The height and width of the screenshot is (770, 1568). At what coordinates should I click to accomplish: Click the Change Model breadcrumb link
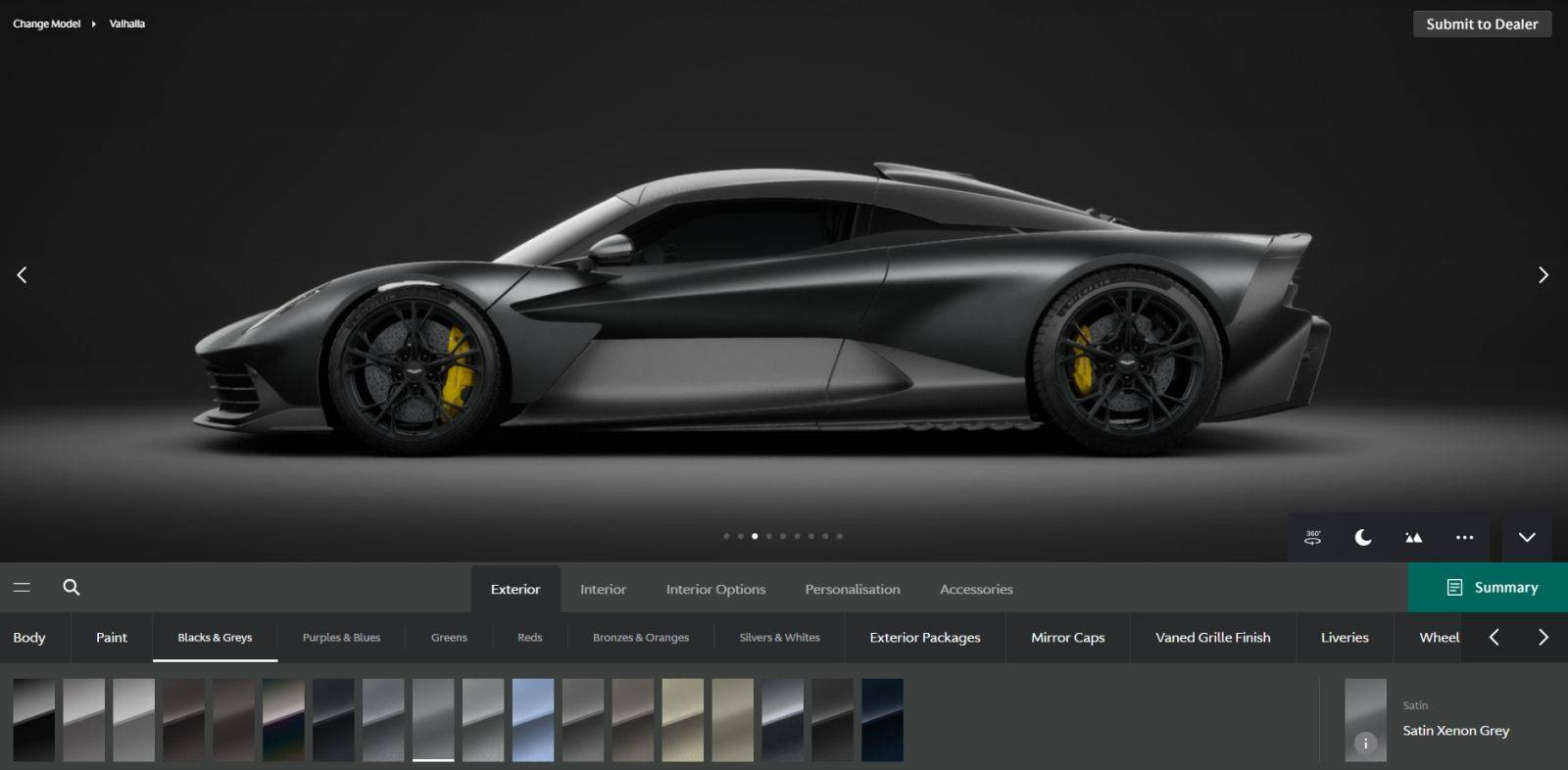point(46,24)
